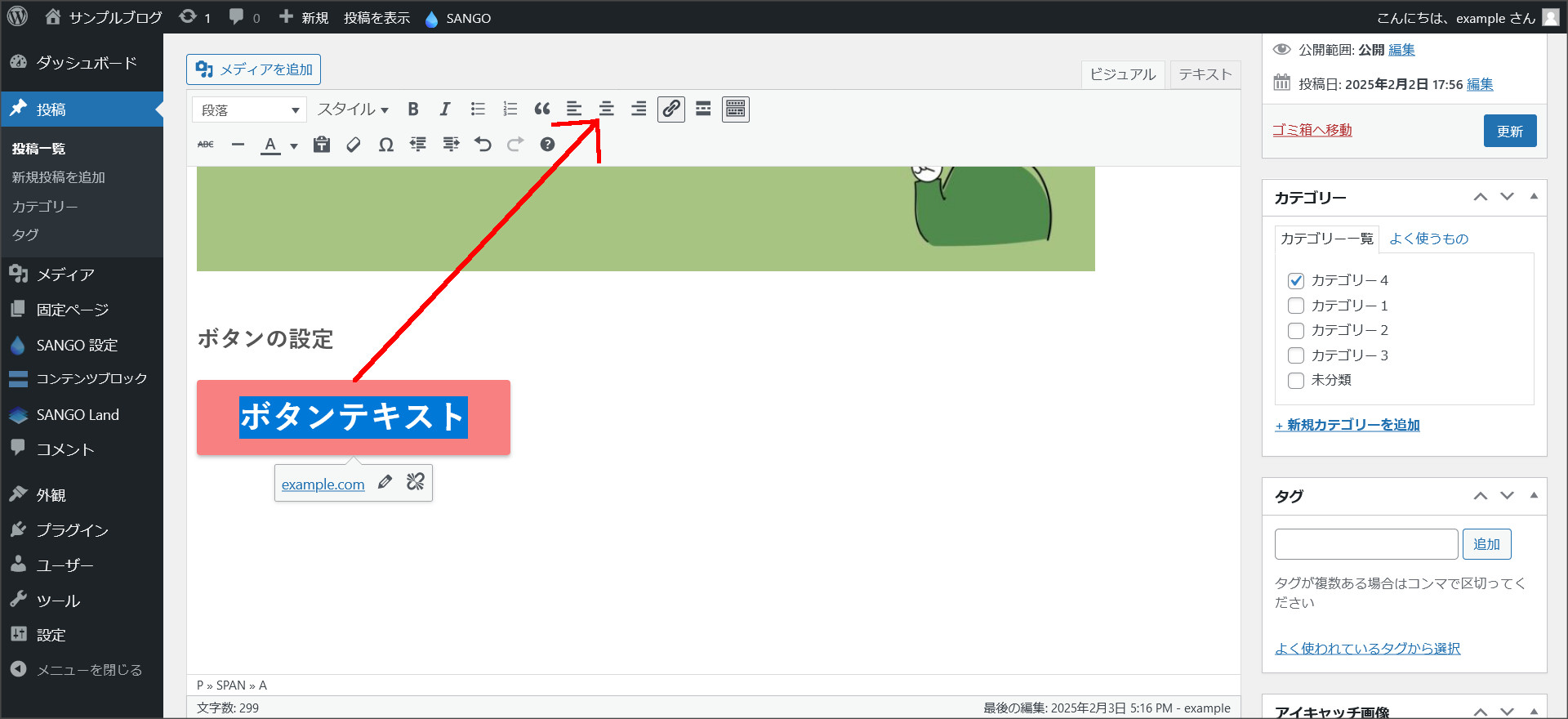Insert a blockquote
The height and width of the screenshot is (719, 1568).
[x=542, y=109]
